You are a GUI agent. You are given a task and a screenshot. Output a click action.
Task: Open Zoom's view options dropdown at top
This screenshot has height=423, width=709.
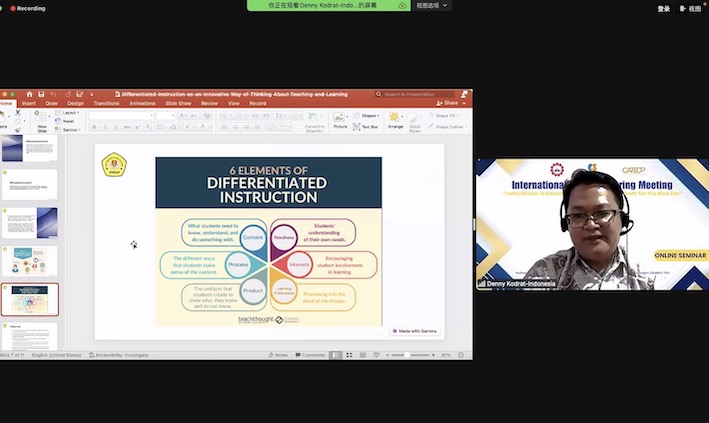[x=431, y=5]
